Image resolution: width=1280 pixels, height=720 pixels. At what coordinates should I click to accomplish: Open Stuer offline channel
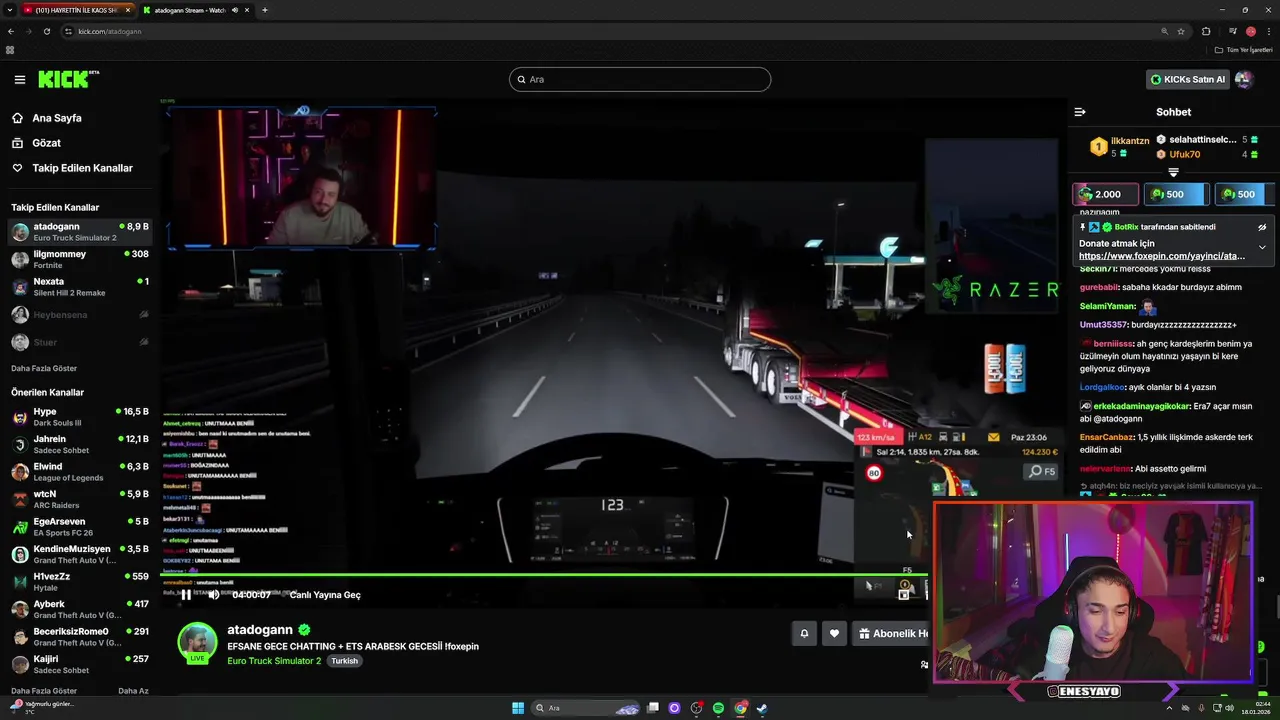pyautogui.click(x=80, y=342)
